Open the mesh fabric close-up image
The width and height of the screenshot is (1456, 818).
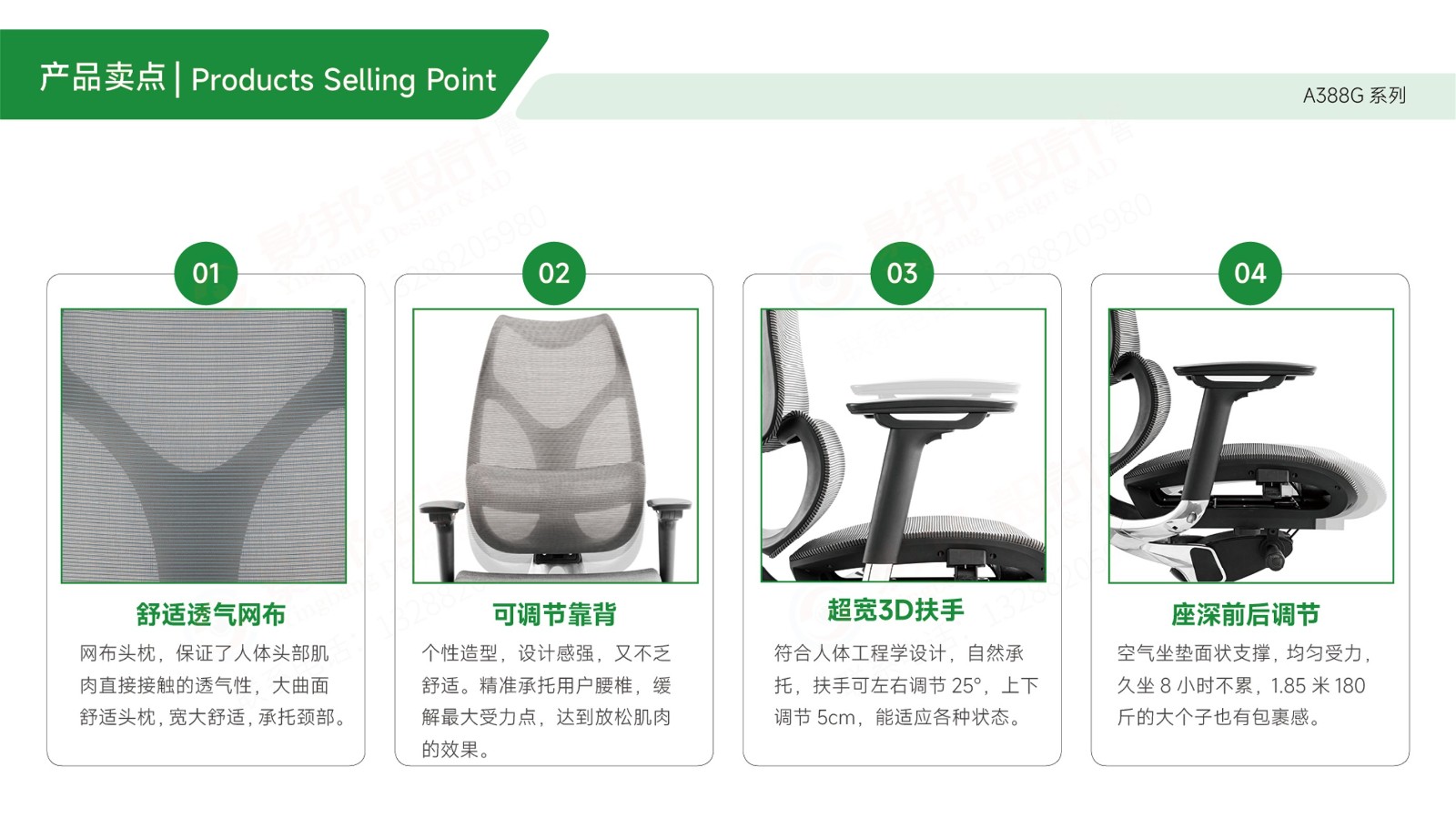click(204, 446)
